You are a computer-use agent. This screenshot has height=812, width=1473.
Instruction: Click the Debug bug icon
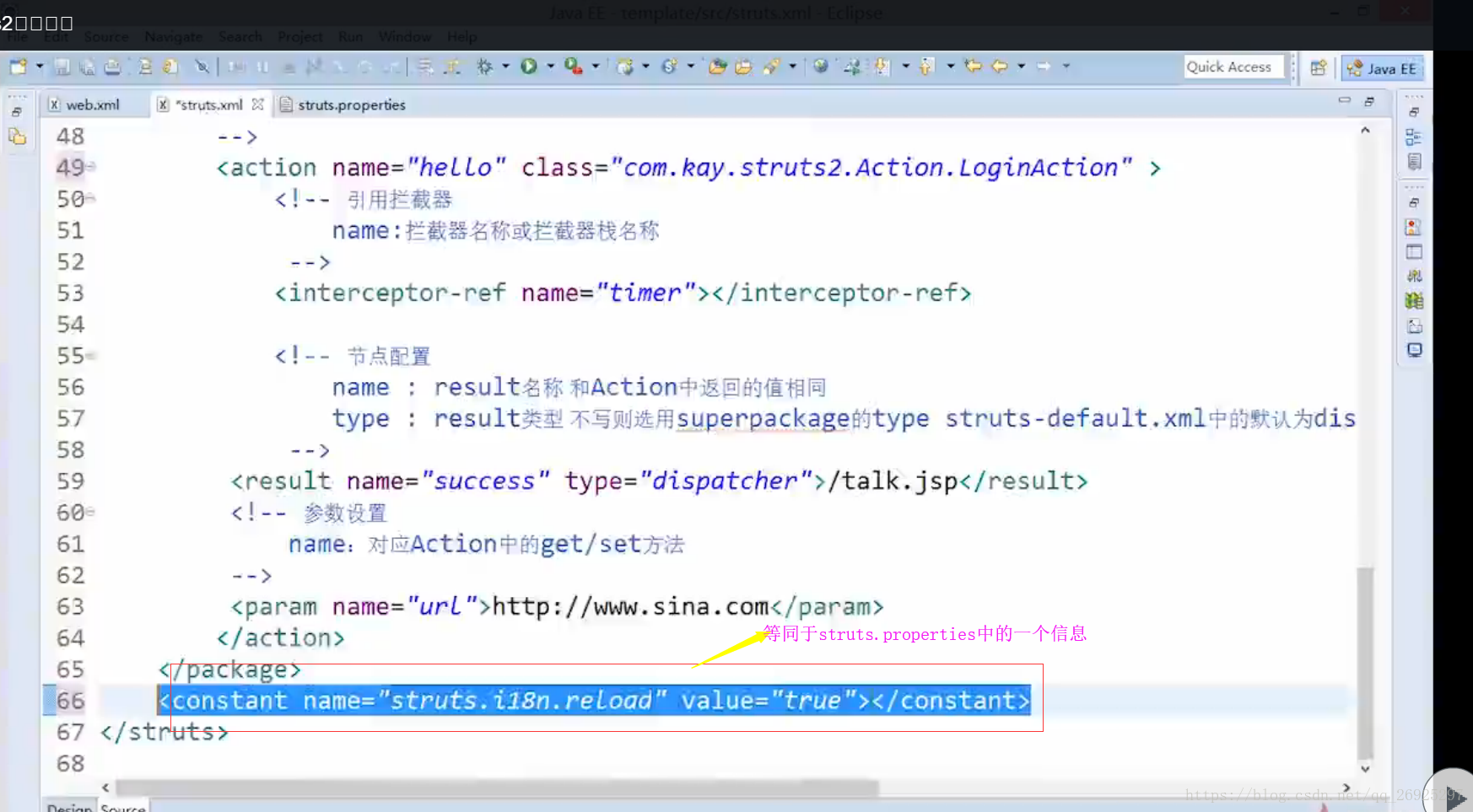(x=484, y=66)
